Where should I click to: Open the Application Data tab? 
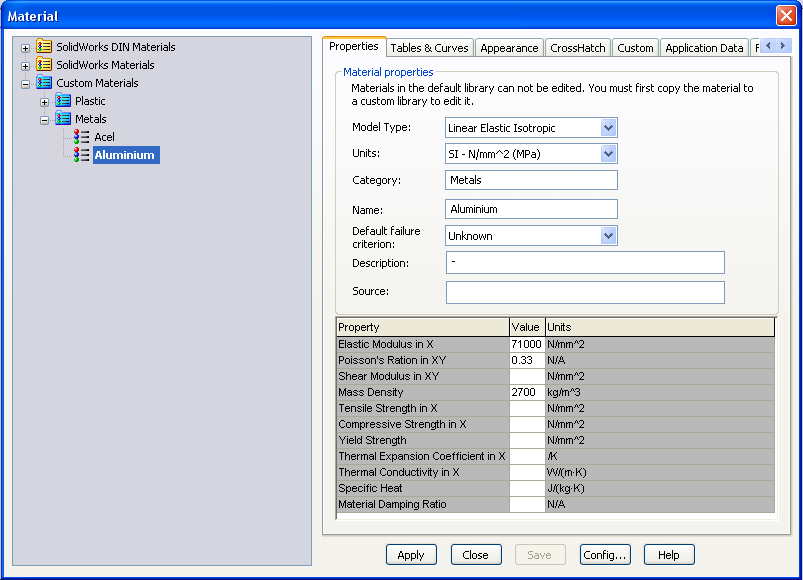click(x=704, y=48)
